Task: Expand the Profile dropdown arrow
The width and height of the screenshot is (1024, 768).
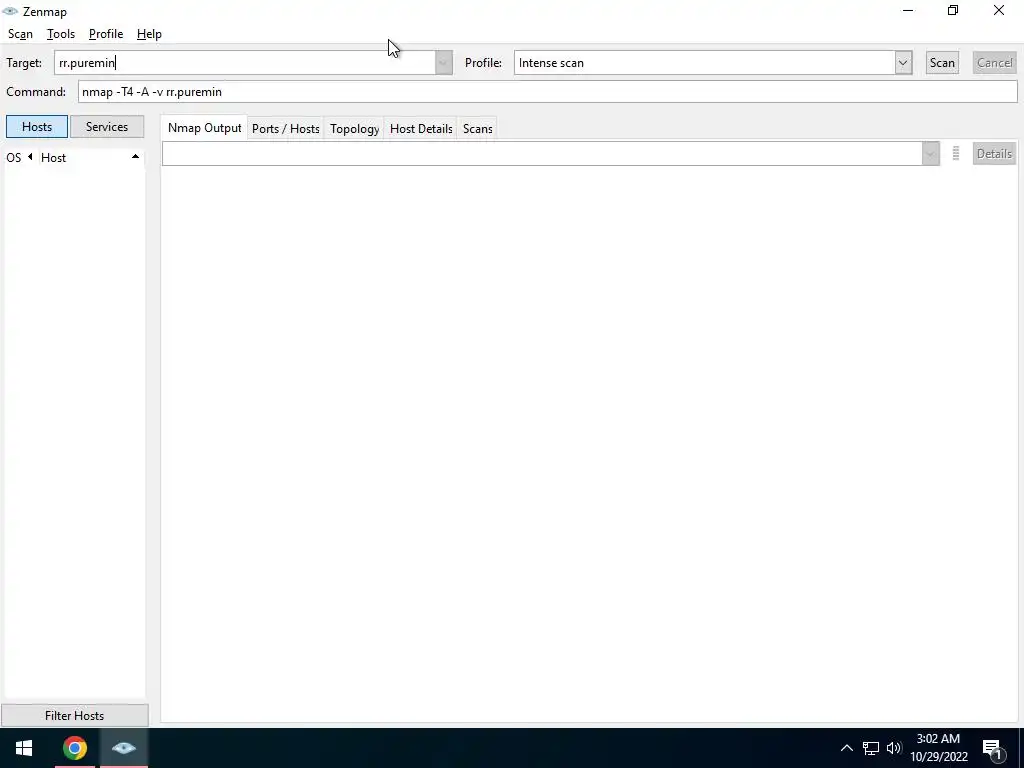Action: click(x=903, y=63)
